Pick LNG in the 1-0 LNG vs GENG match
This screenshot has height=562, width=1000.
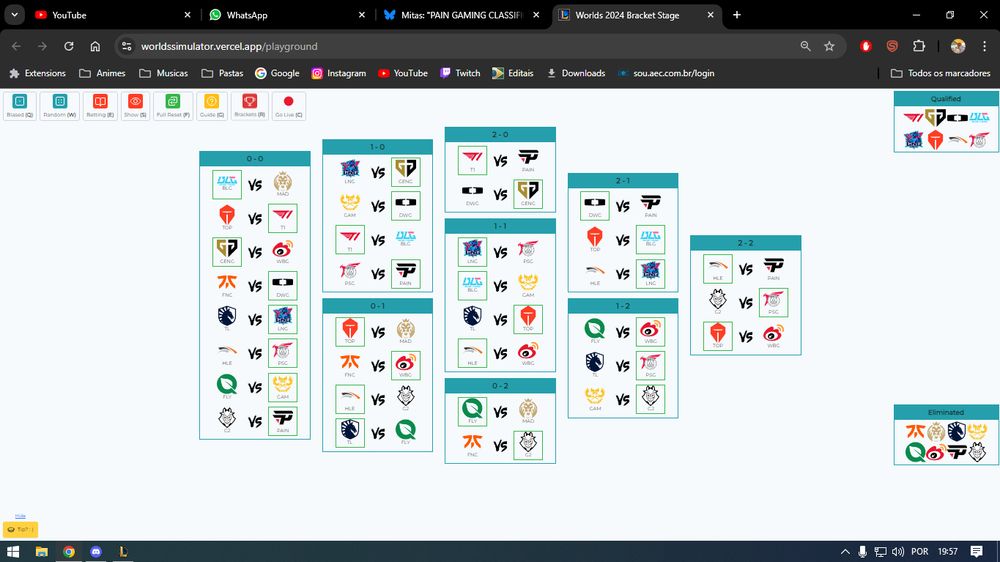point(350,172)
